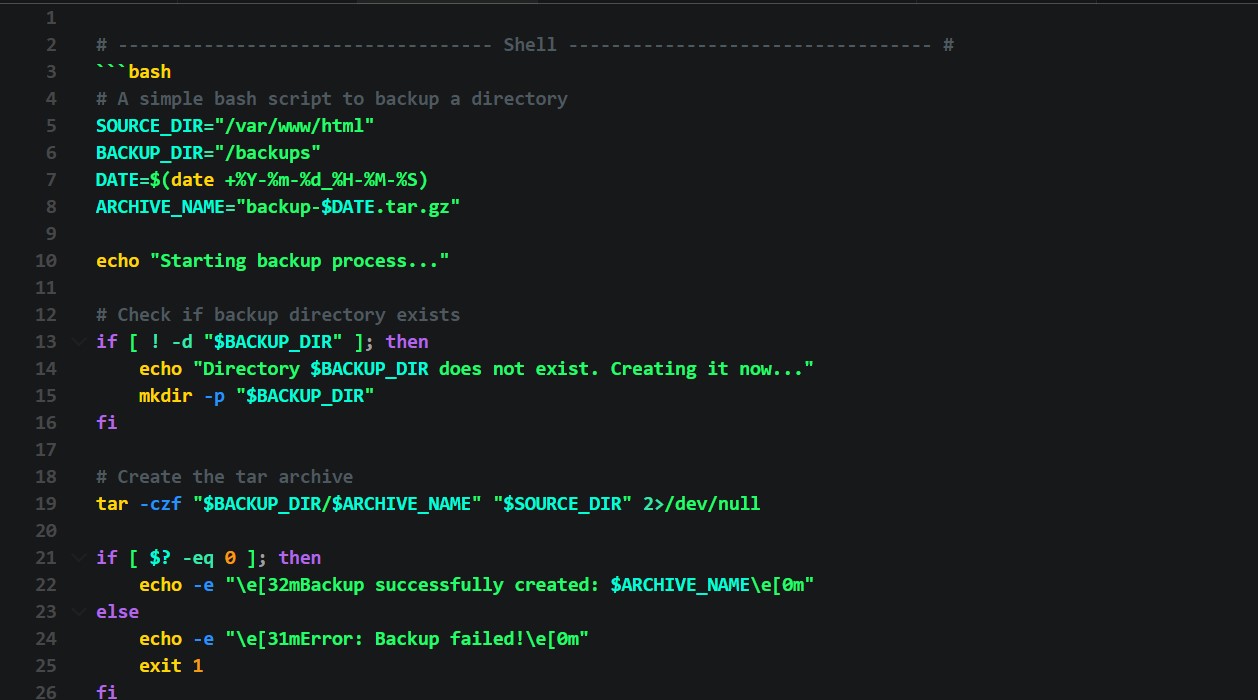1258x700 pixels.
Task: Click the 'then' keyword on line 13
Action: 407,342
